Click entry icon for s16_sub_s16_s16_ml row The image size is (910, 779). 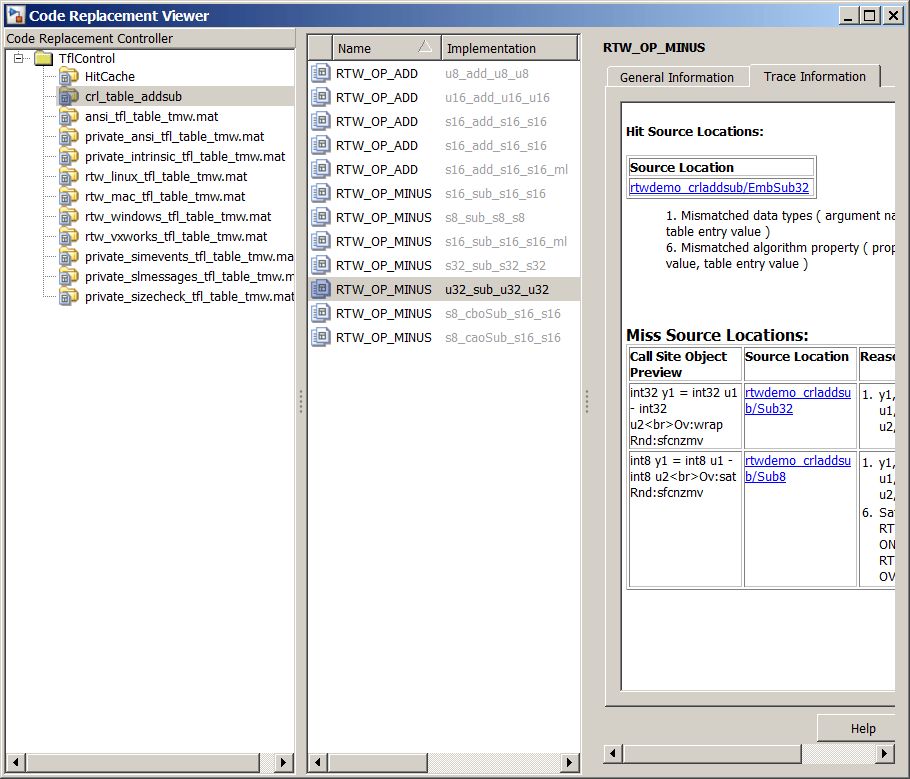tap(320, 241)
